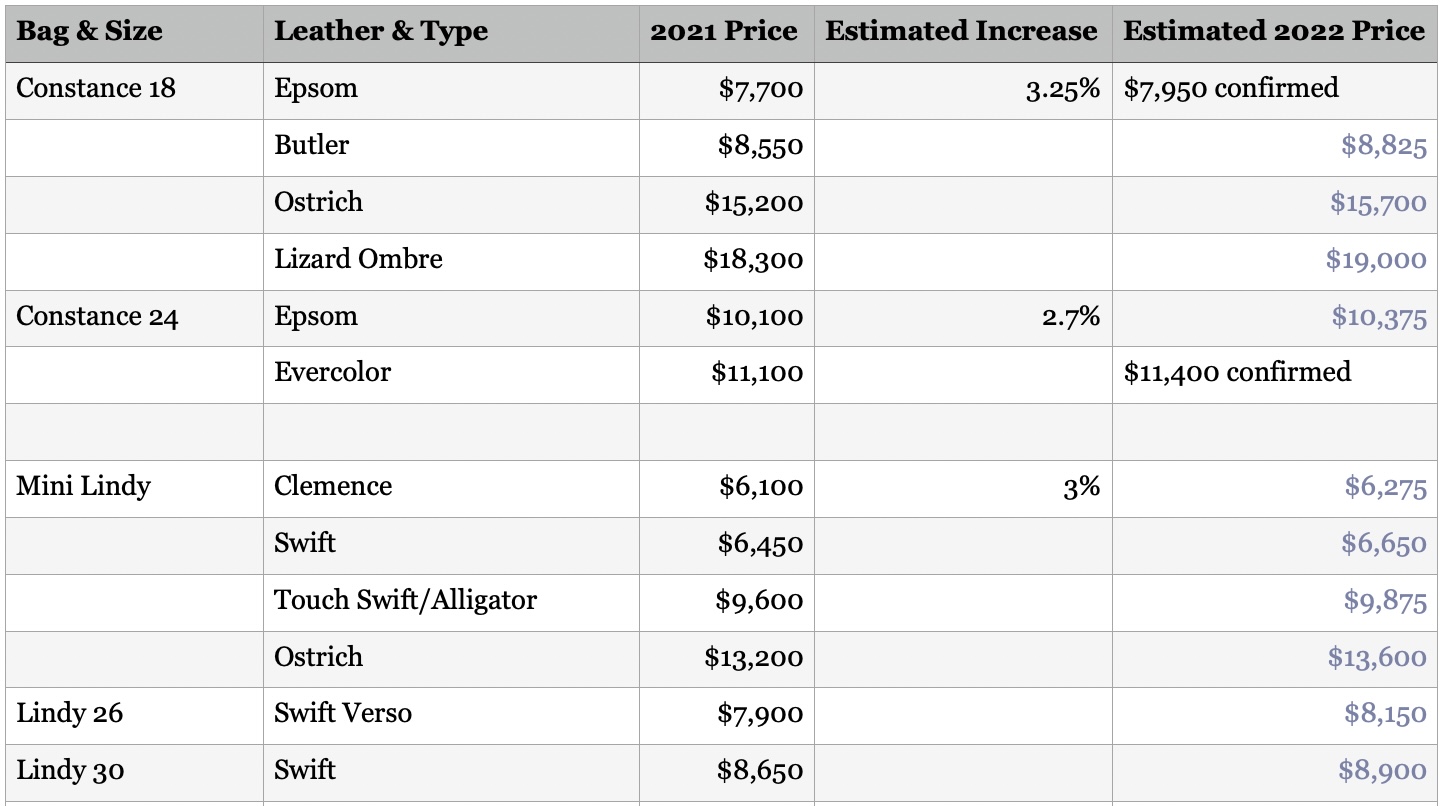Screen dimensions: 1444x806
Task: Click the "Constance 24" cell
Action: 97,316
